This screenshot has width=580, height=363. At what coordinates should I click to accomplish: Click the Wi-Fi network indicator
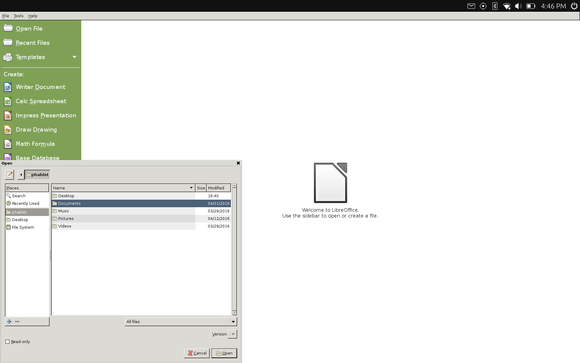coord(507,6)
